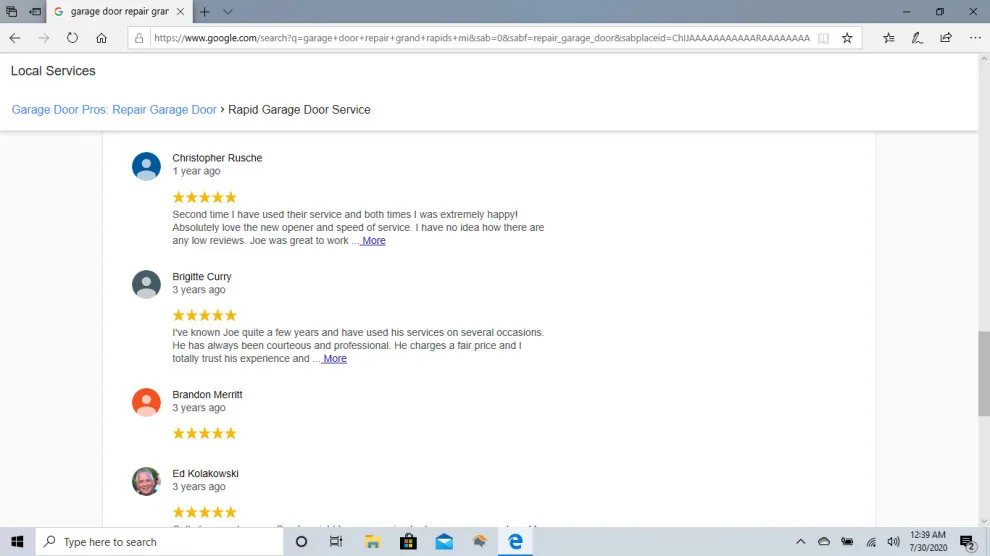This screenshot has height=556, width=990.
Task: Click '1 year ago' review date
Action: pos(196,171)
